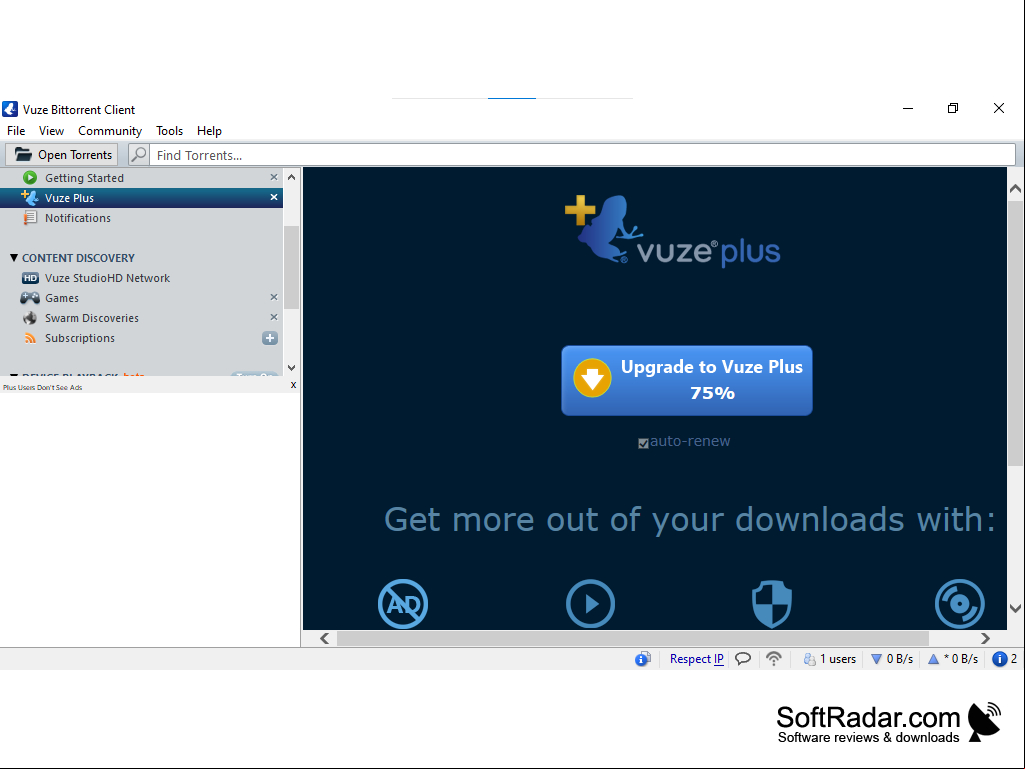Click the yellow download arrow icon
The width and height of the screenshot is (1025, 769).
592,378
